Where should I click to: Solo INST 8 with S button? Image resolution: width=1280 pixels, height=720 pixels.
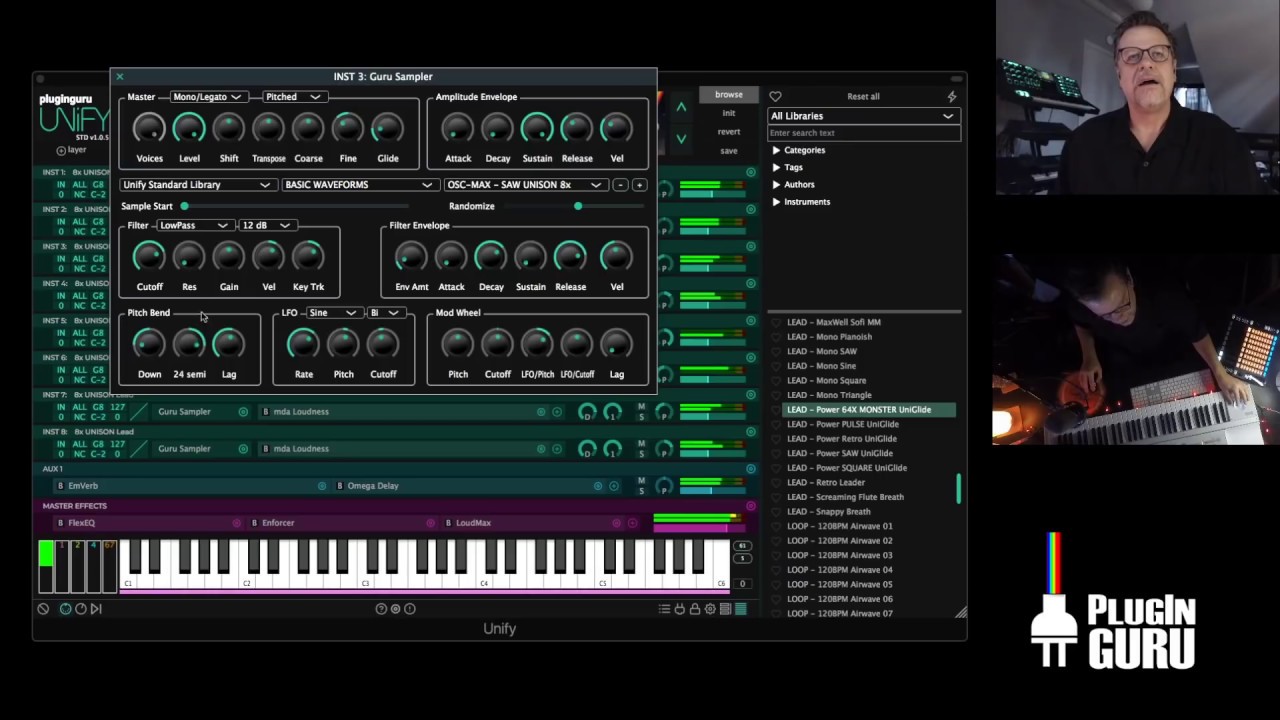coord(641,454)
